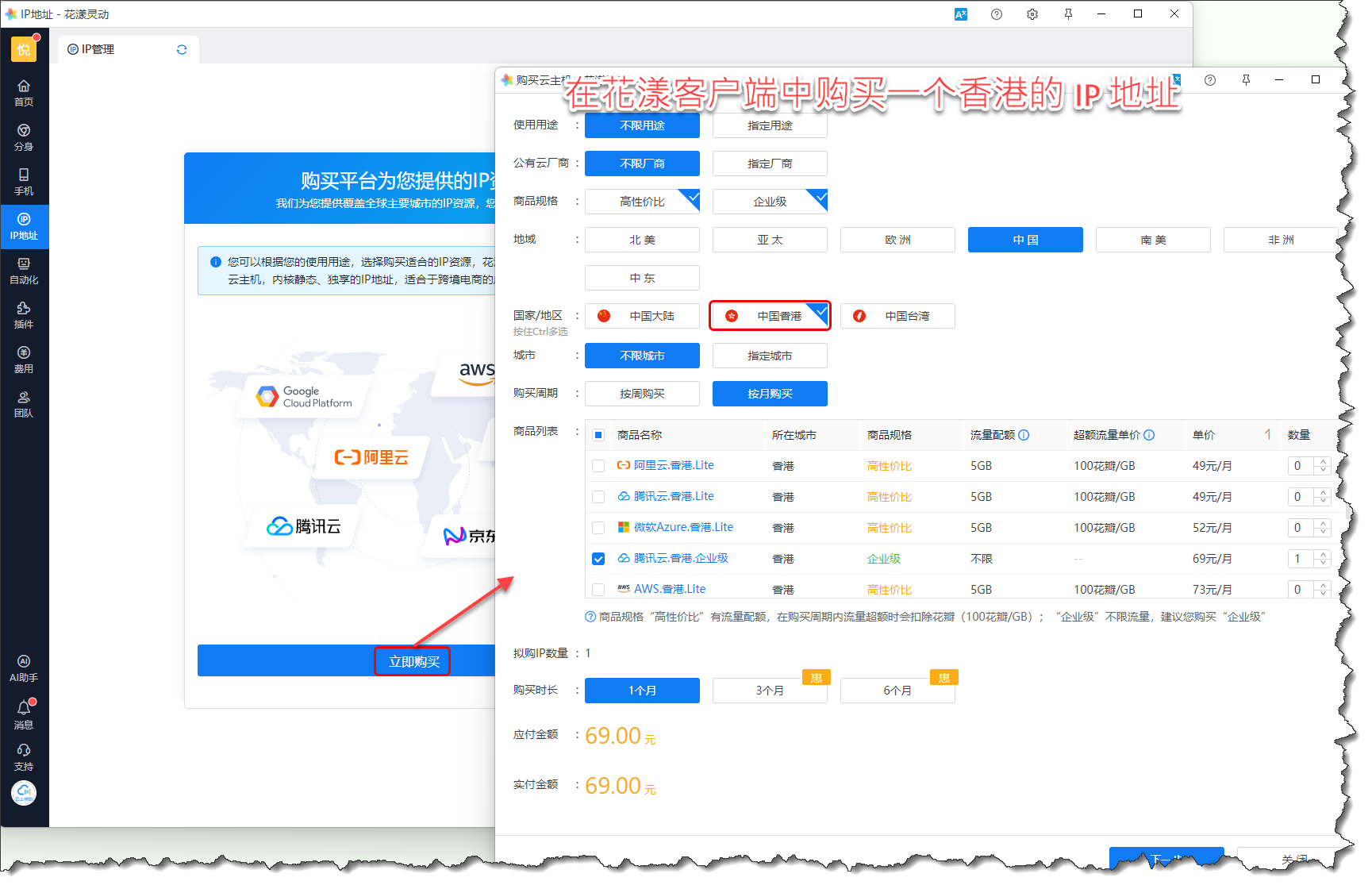This screenshot has width=1372, height=889.
Task: Open help icon in purchase dialog title bar
Action: tap(1210, 80)
